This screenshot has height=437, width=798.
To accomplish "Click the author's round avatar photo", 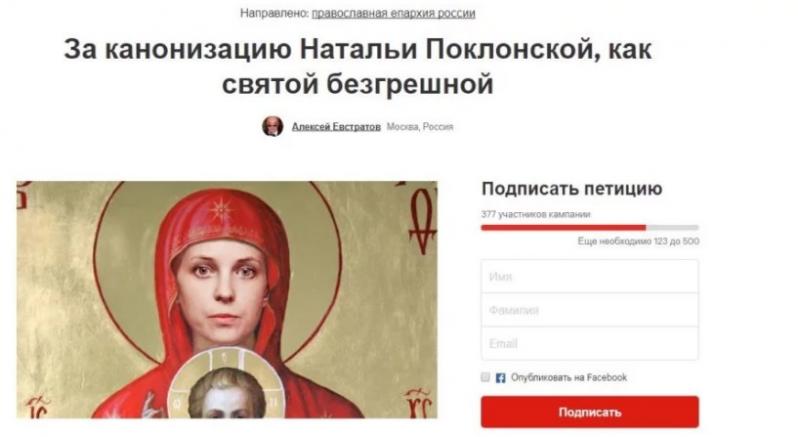I will pos(272,126).
